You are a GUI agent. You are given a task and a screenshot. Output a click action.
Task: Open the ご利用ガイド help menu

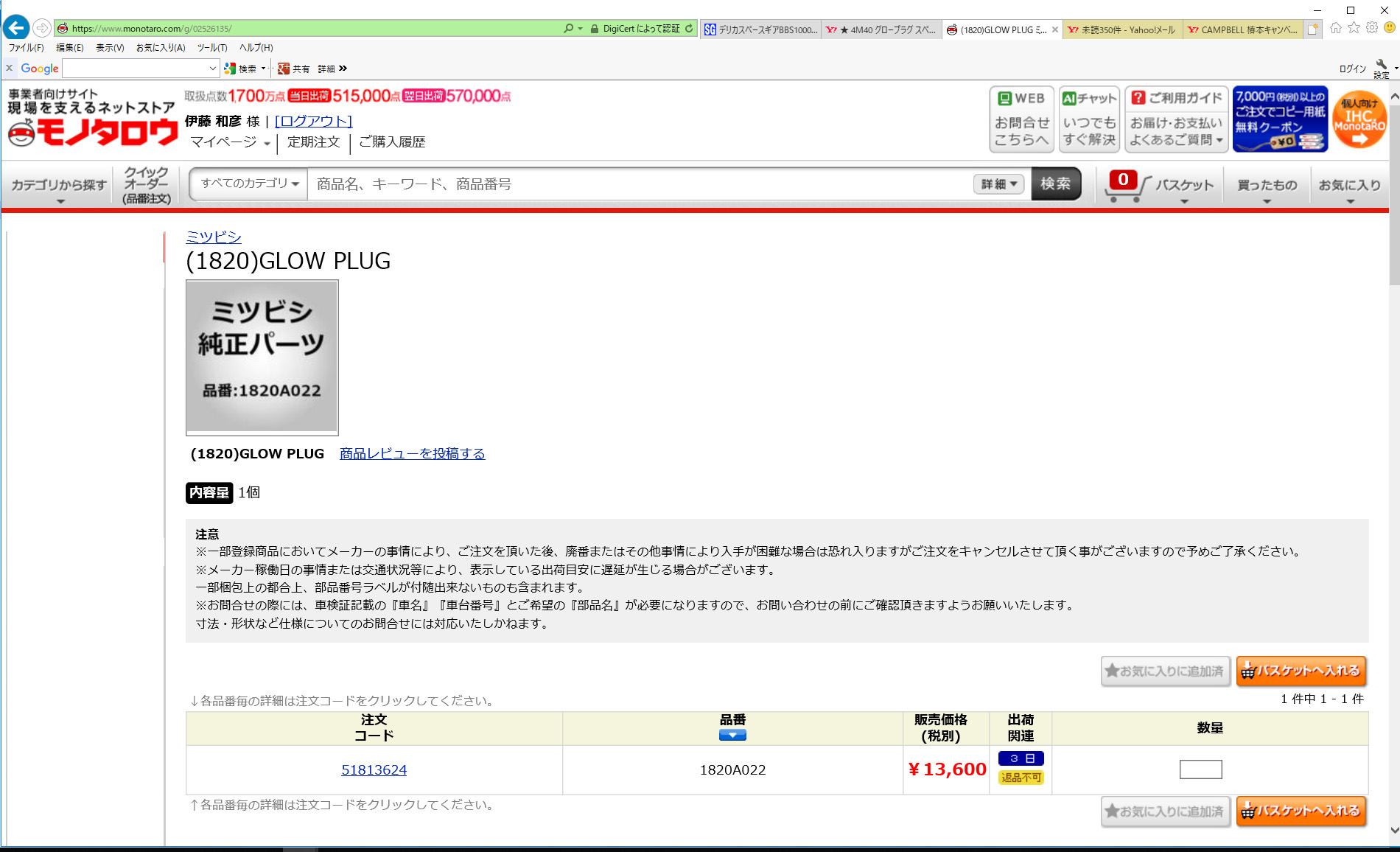[x=1176, y=119]
